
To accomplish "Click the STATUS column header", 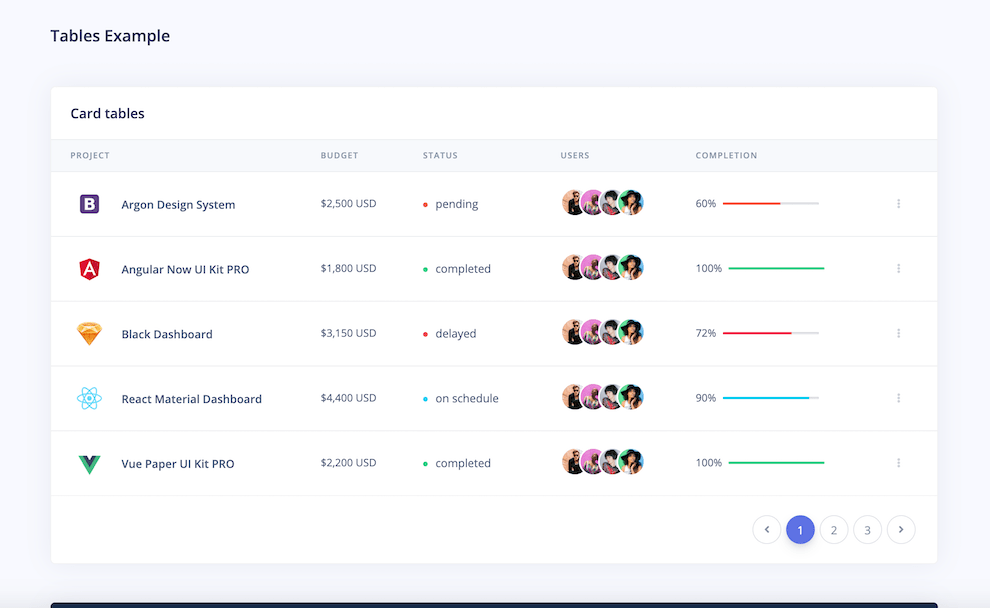I will pyautogui.click(x=440, y=155).
